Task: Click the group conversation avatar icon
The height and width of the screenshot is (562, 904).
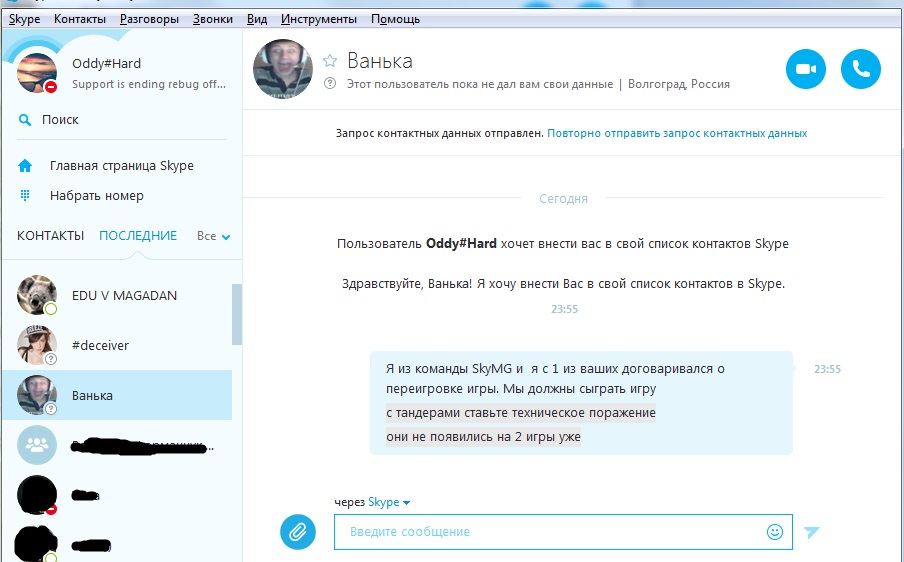Action: click(x=37, y=445)
